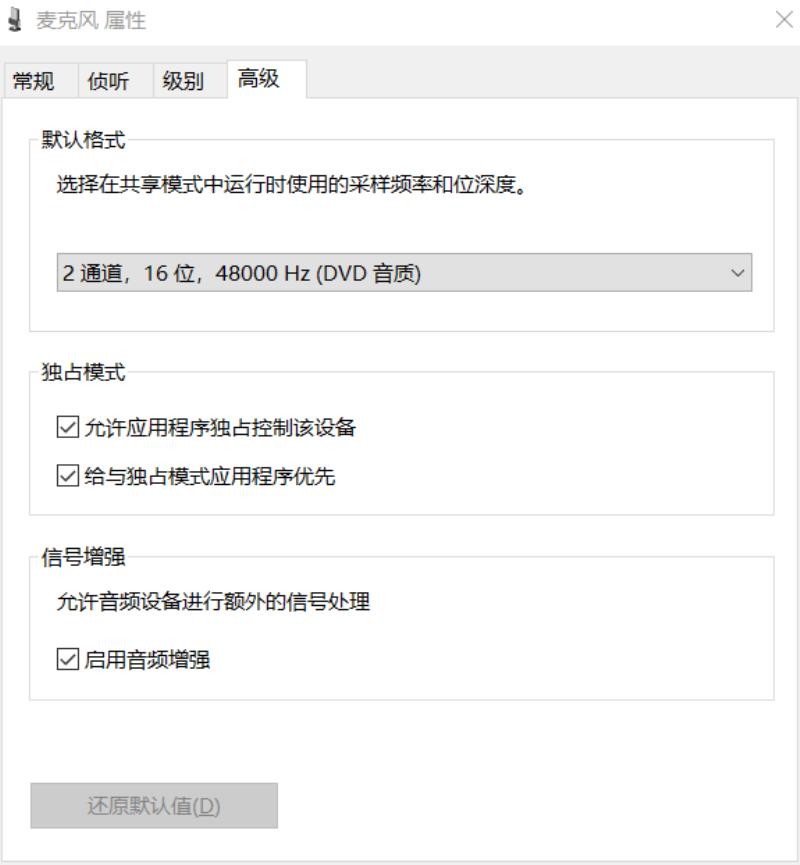Close the 麦克风 属性 dialog
This screenshot has height=865, width=800.
pos(784,20)
